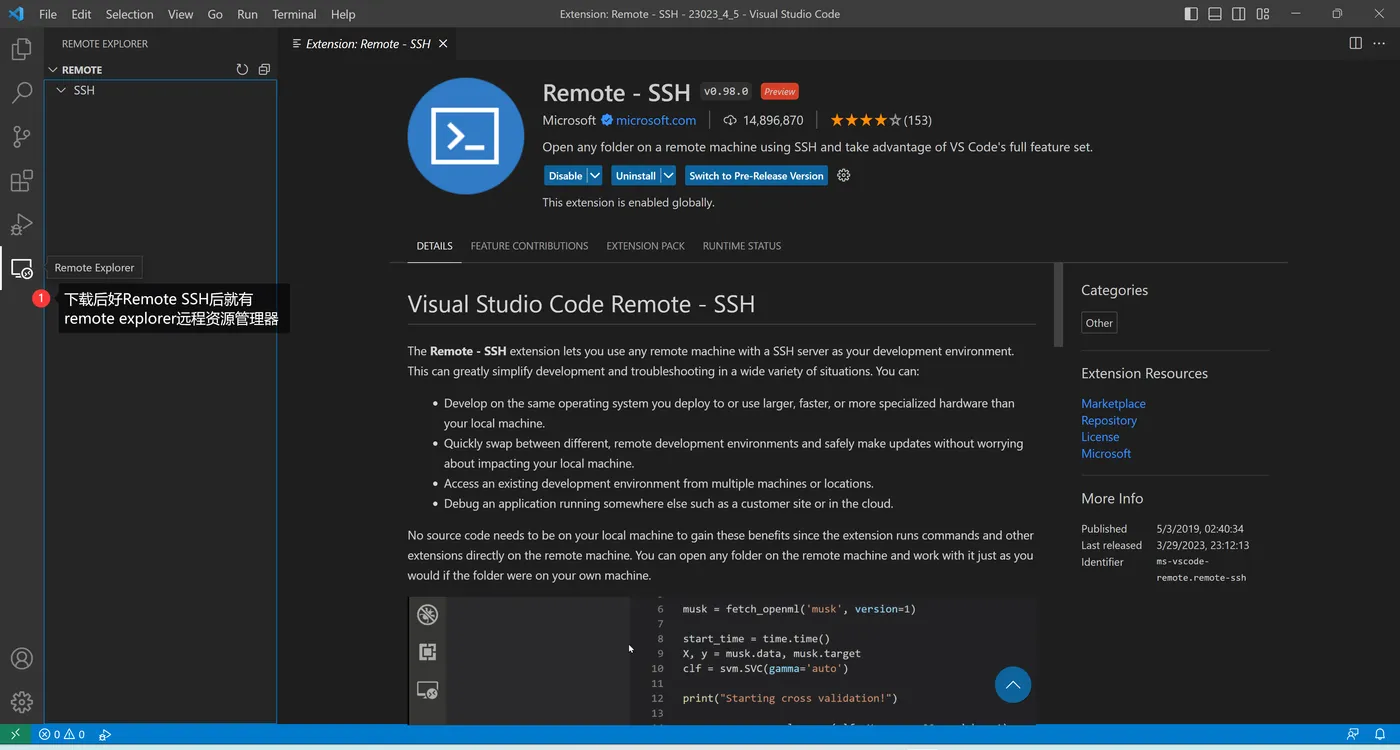Select the Remote Explorer activity bar icon
1400x750 pixels.
[x=21, y=269]
